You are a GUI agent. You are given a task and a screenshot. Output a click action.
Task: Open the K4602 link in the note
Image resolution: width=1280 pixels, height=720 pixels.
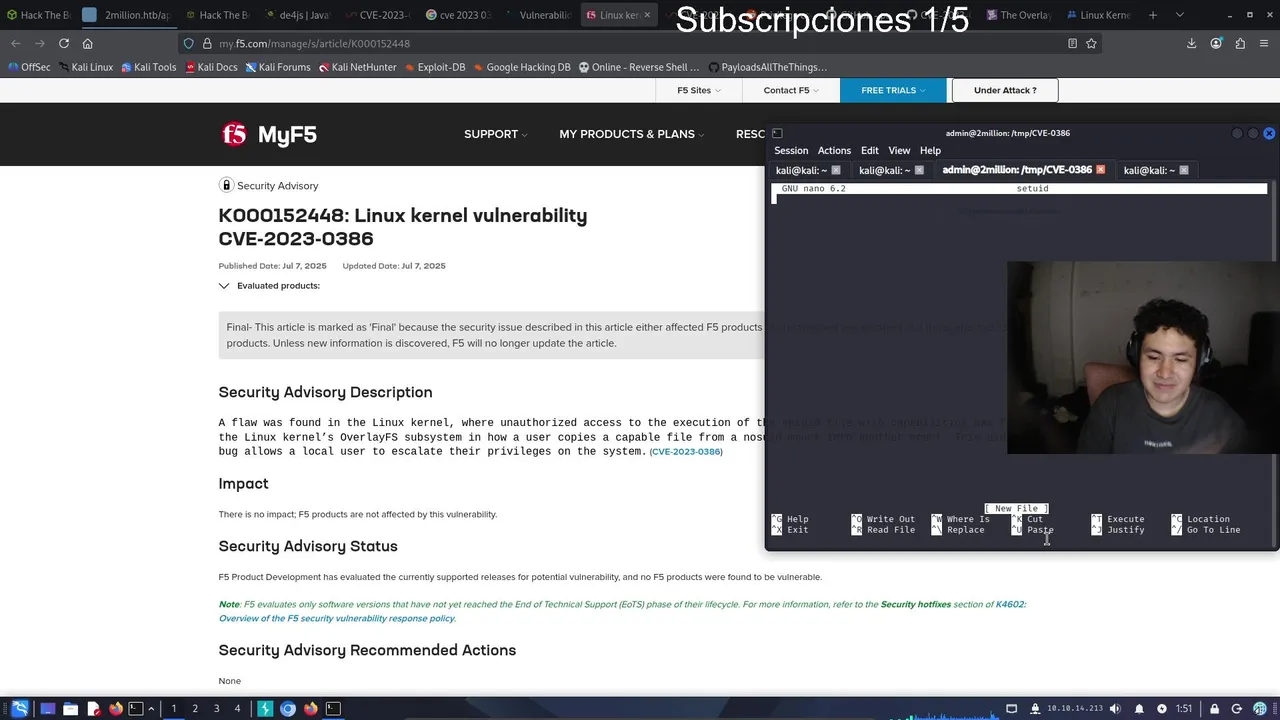click(x=1010, y=604)
